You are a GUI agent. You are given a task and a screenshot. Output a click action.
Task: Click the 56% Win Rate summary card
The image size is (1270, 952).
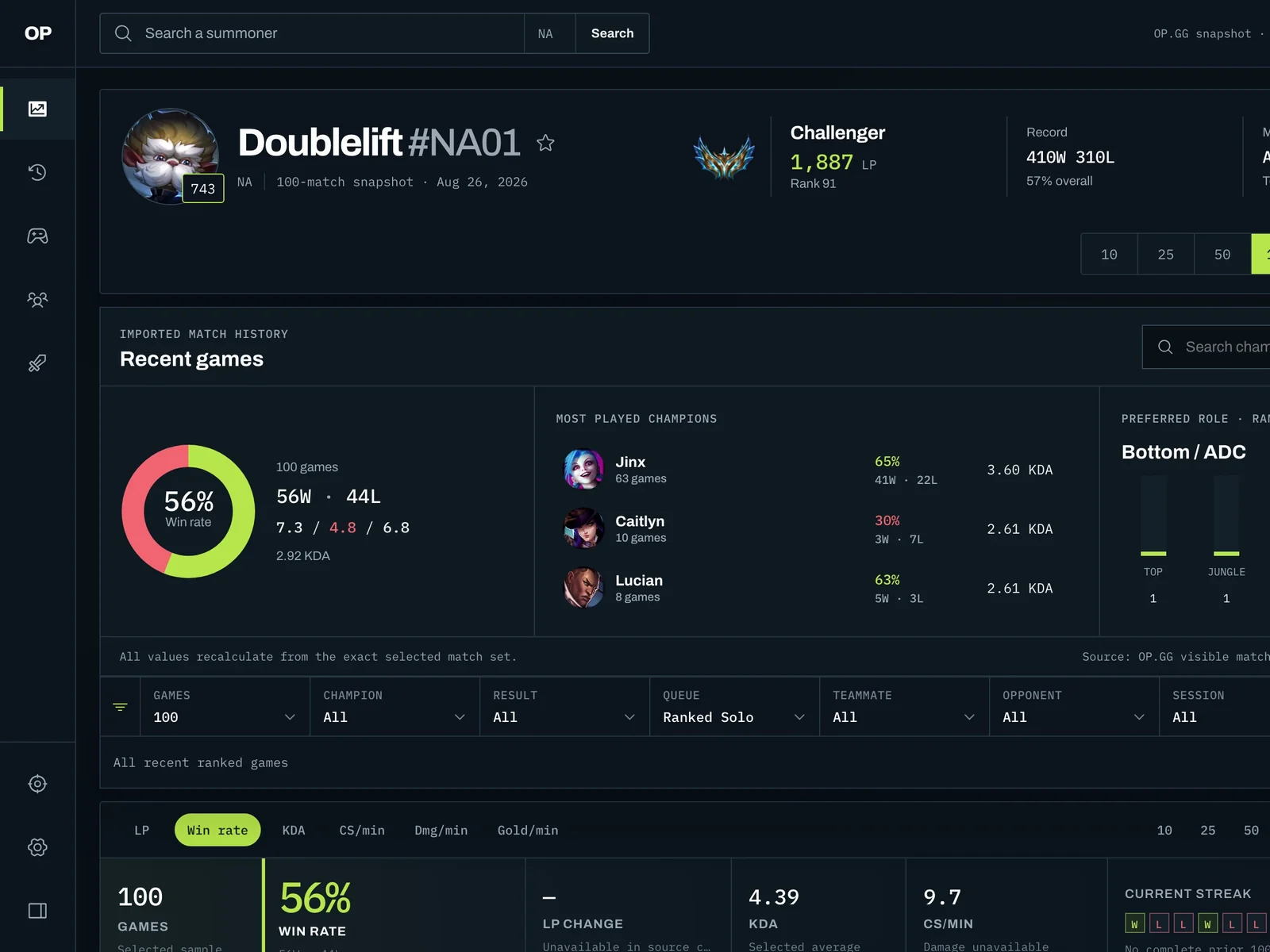[x=394, y=905]
